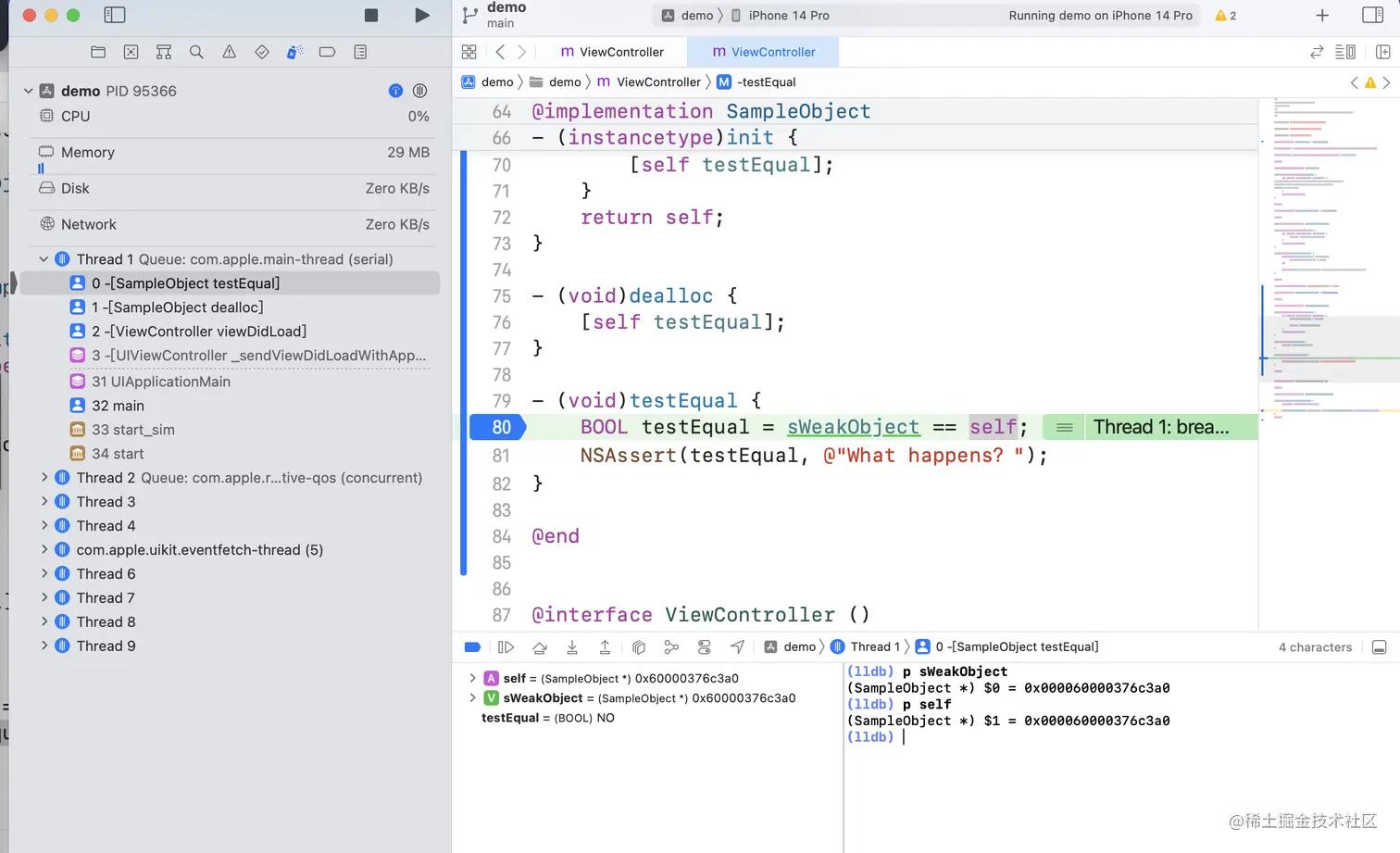Expand Thread 9 disclosure triangle

coord(44,646)
